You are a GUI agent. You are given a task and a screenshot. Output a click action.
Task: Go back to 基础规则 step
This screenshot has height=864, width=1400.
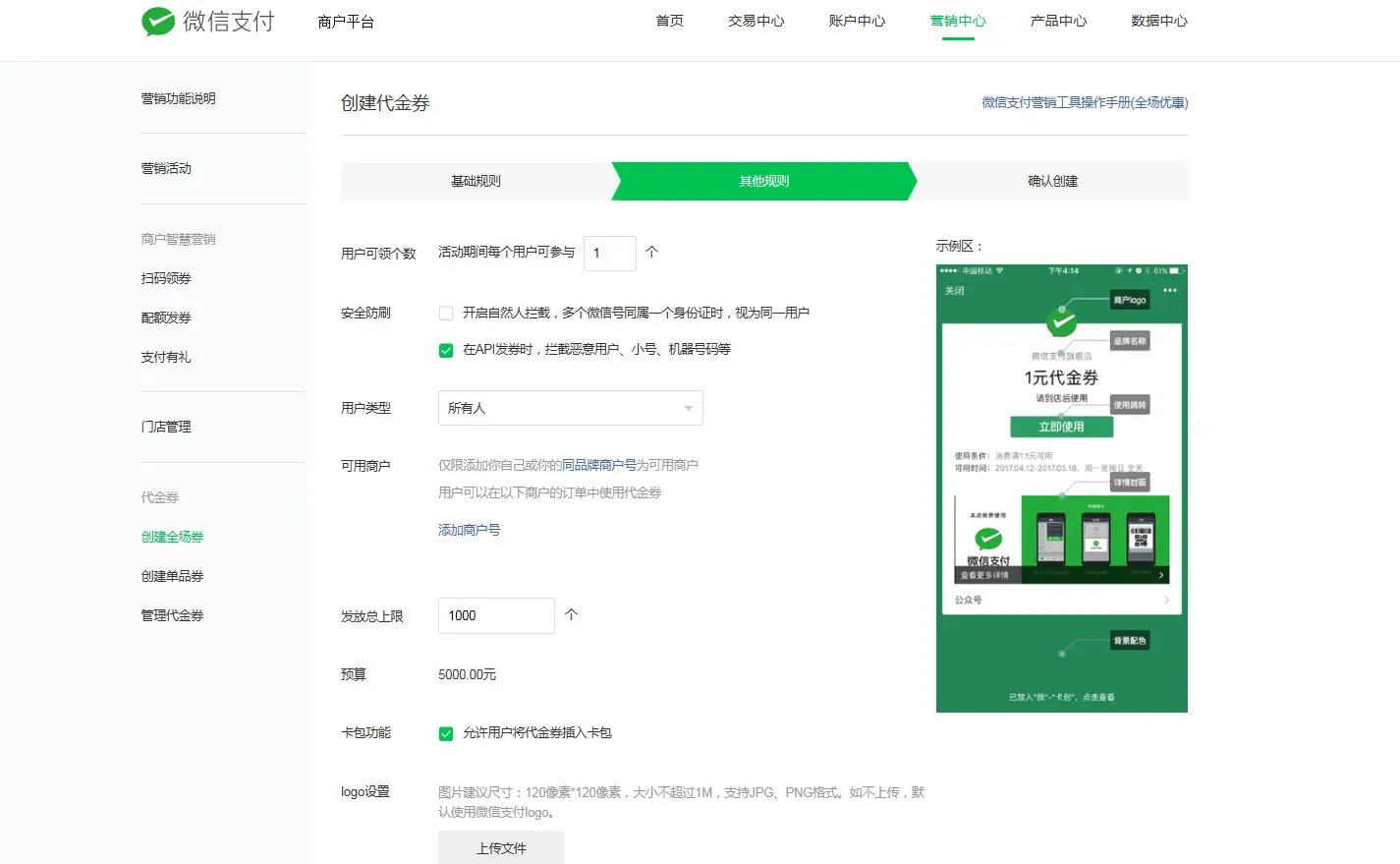476,181
